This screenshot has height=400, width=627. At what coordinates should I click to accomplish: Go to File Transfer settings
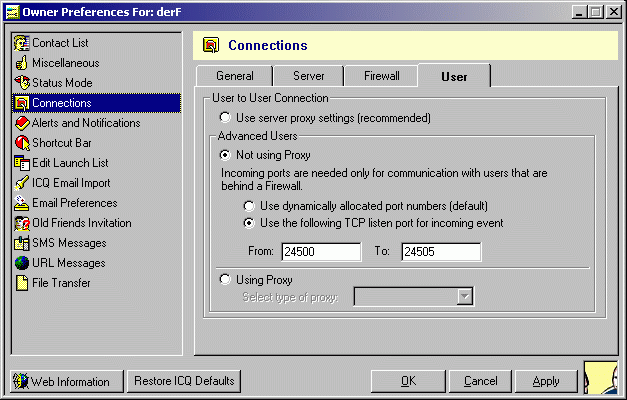point(96,283)
